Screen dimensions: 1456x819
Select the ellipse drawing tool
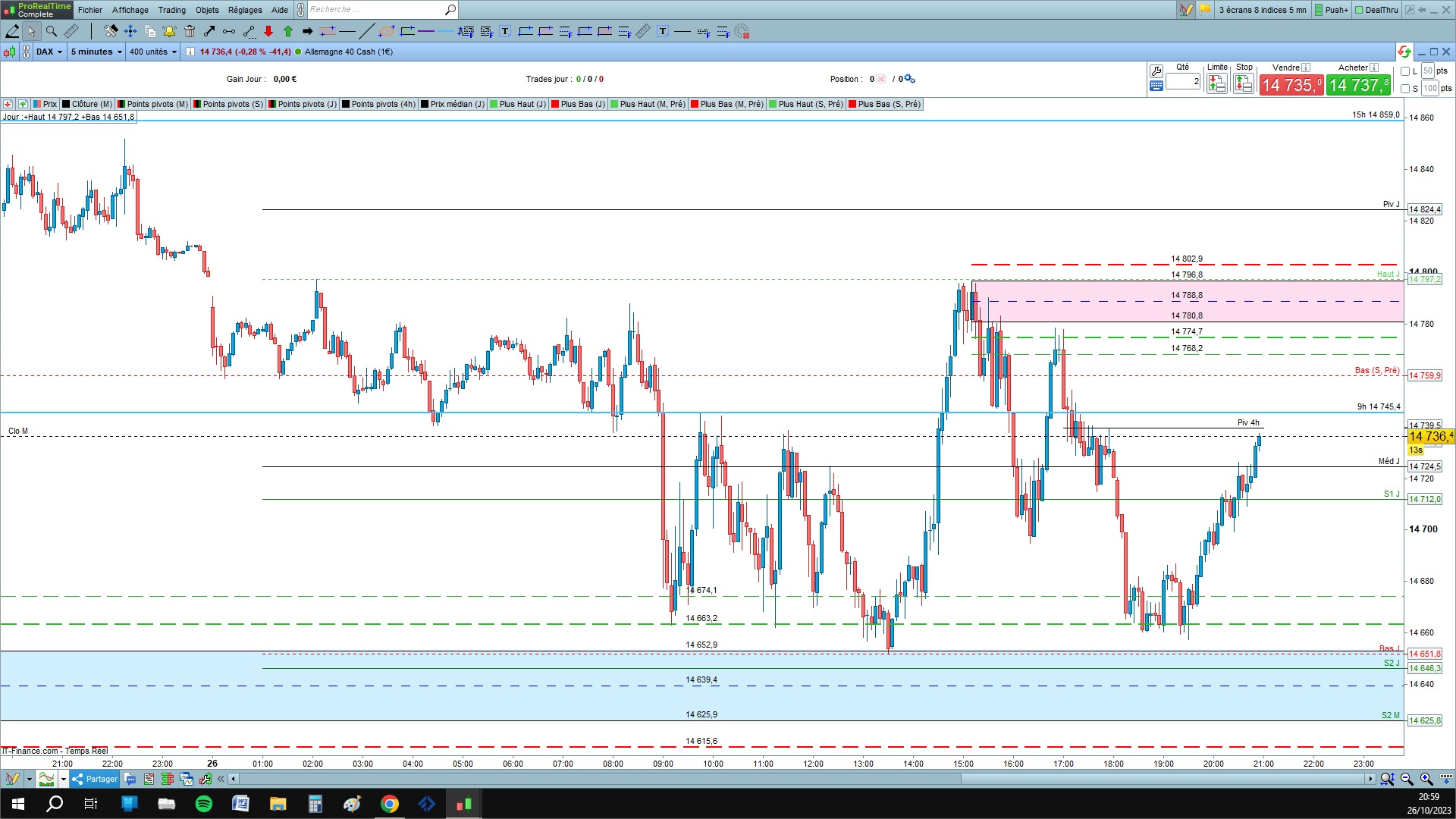[x=387, y=31]
